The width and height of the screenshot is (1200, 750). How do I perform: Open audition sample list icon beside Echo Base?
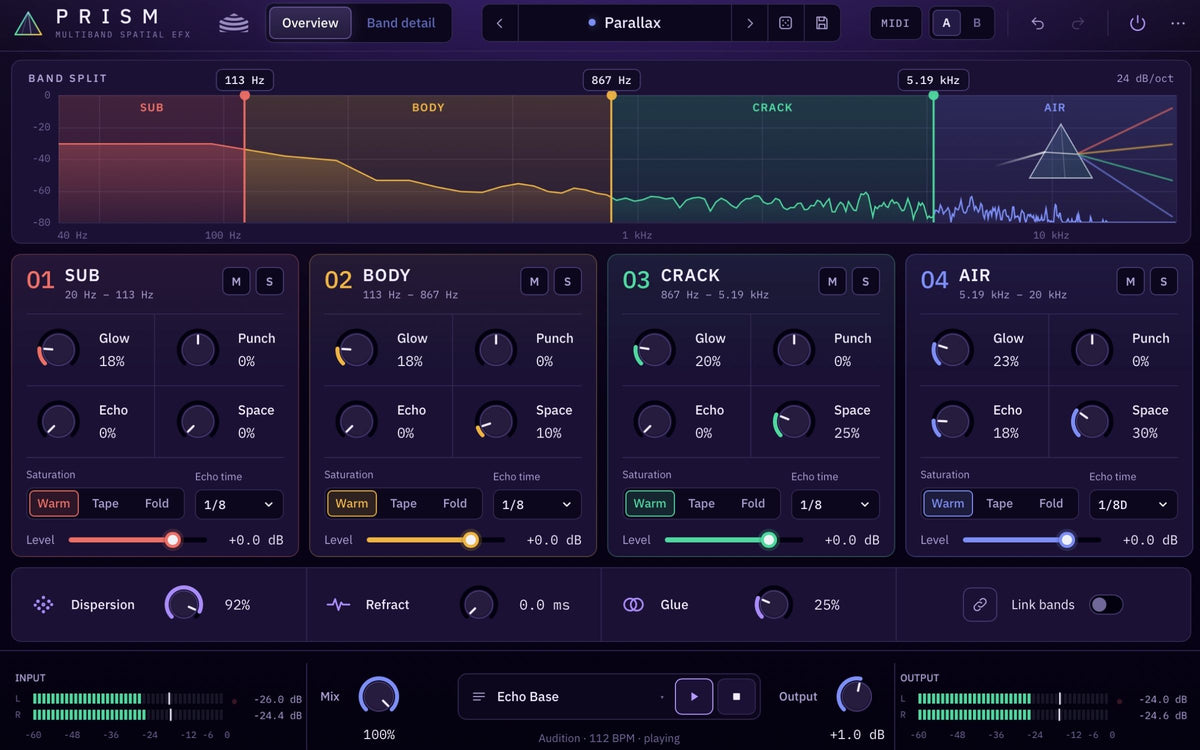(x=479, y=696)
